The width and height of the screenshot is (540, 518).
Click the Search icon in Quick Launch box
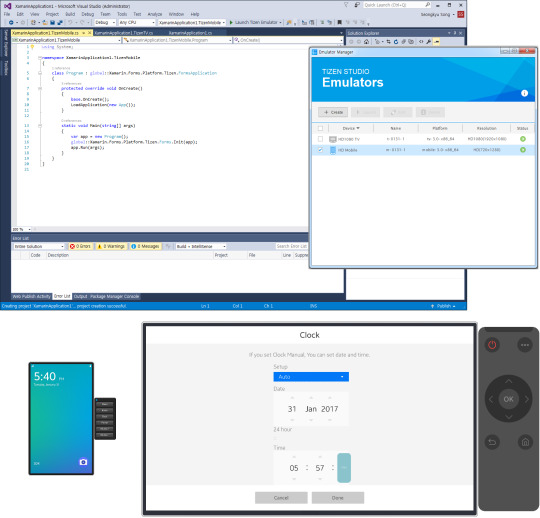point(428,5)
